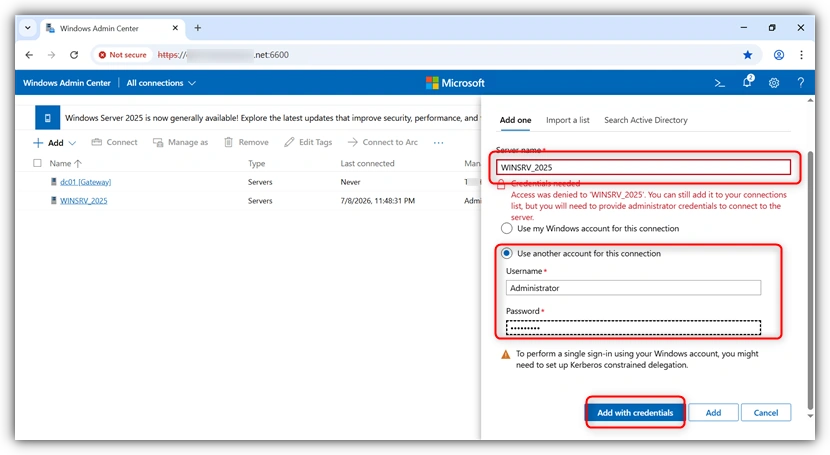The width and height of the screenshot is (830, 455).
Task: Click the Username input field
Action: [633, 288]
